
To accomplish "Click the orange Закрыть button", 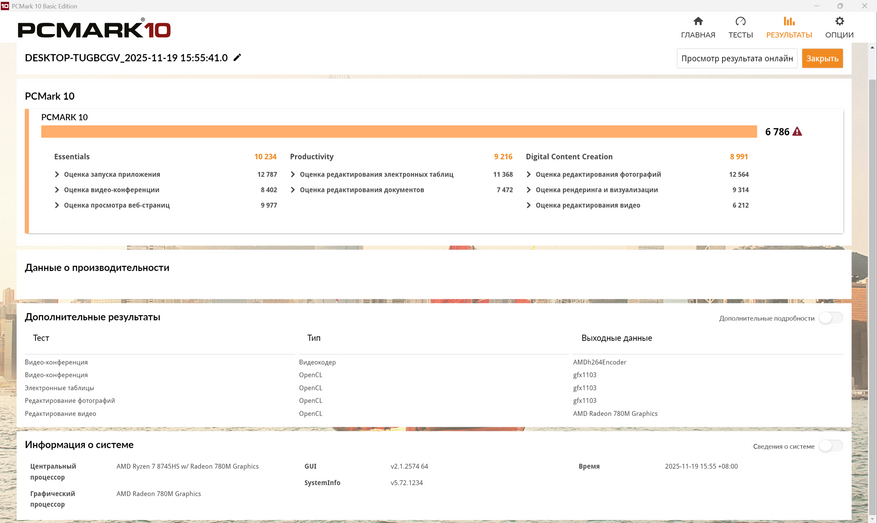I will 822,58.
